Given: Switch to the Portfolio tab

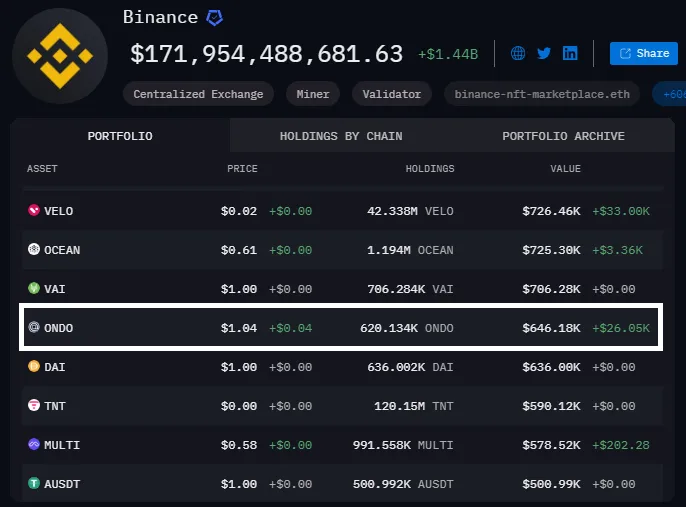Looking at the screenshot, I should 120,136.
